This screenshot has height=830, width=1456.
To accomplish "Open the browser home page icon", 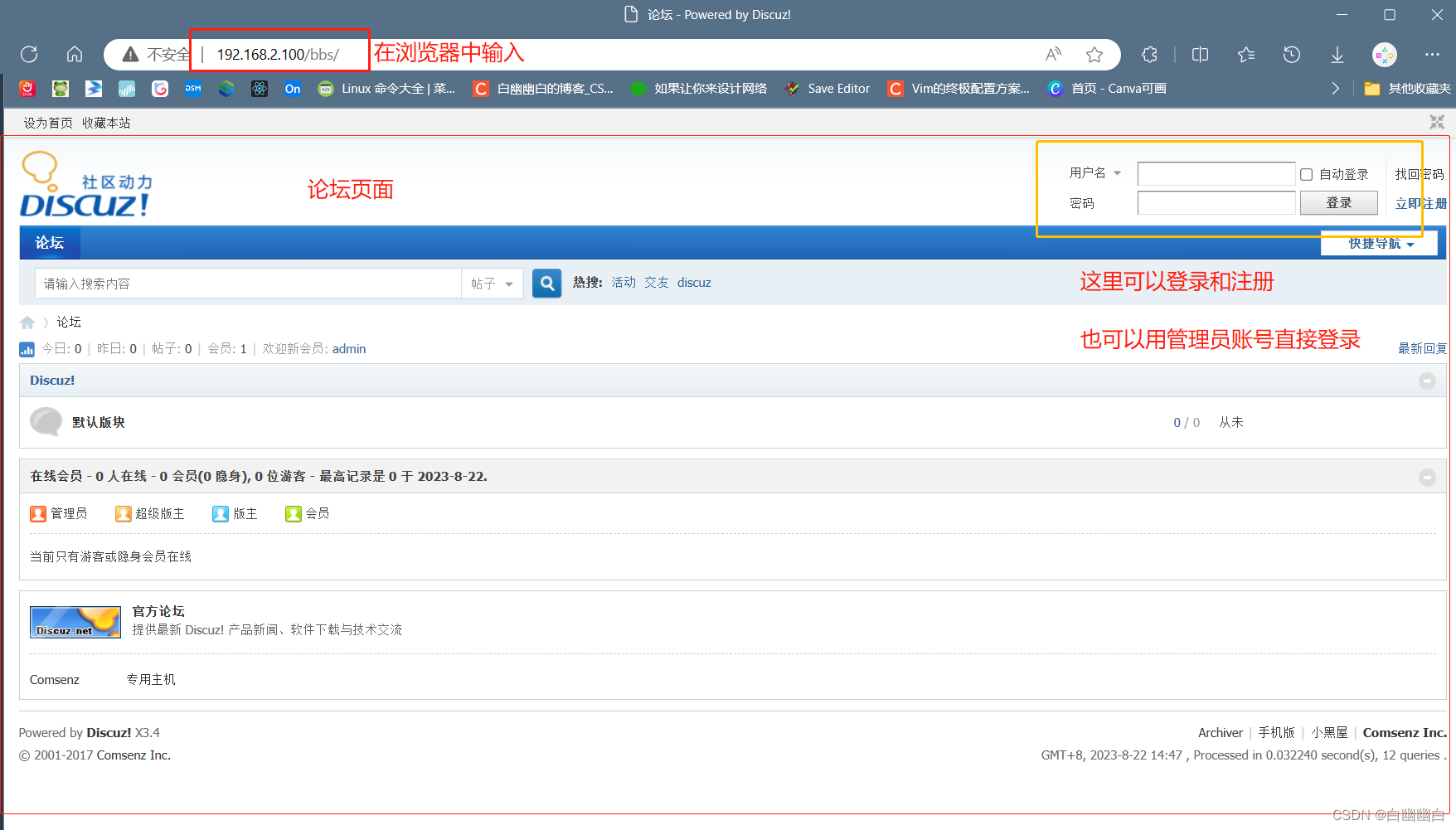I will [75, 55].
